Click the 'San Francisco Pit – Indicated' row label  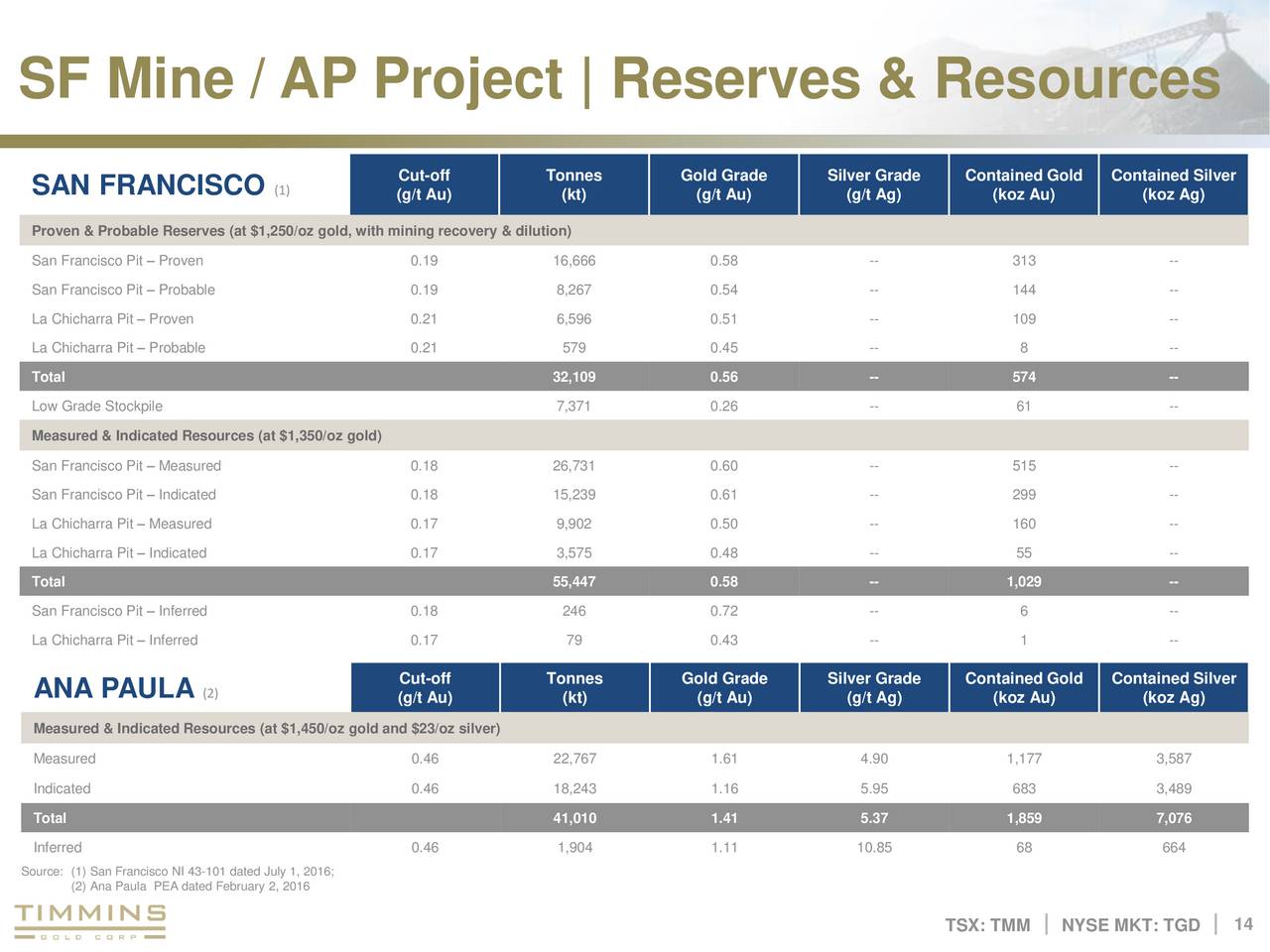coord(124,495)
